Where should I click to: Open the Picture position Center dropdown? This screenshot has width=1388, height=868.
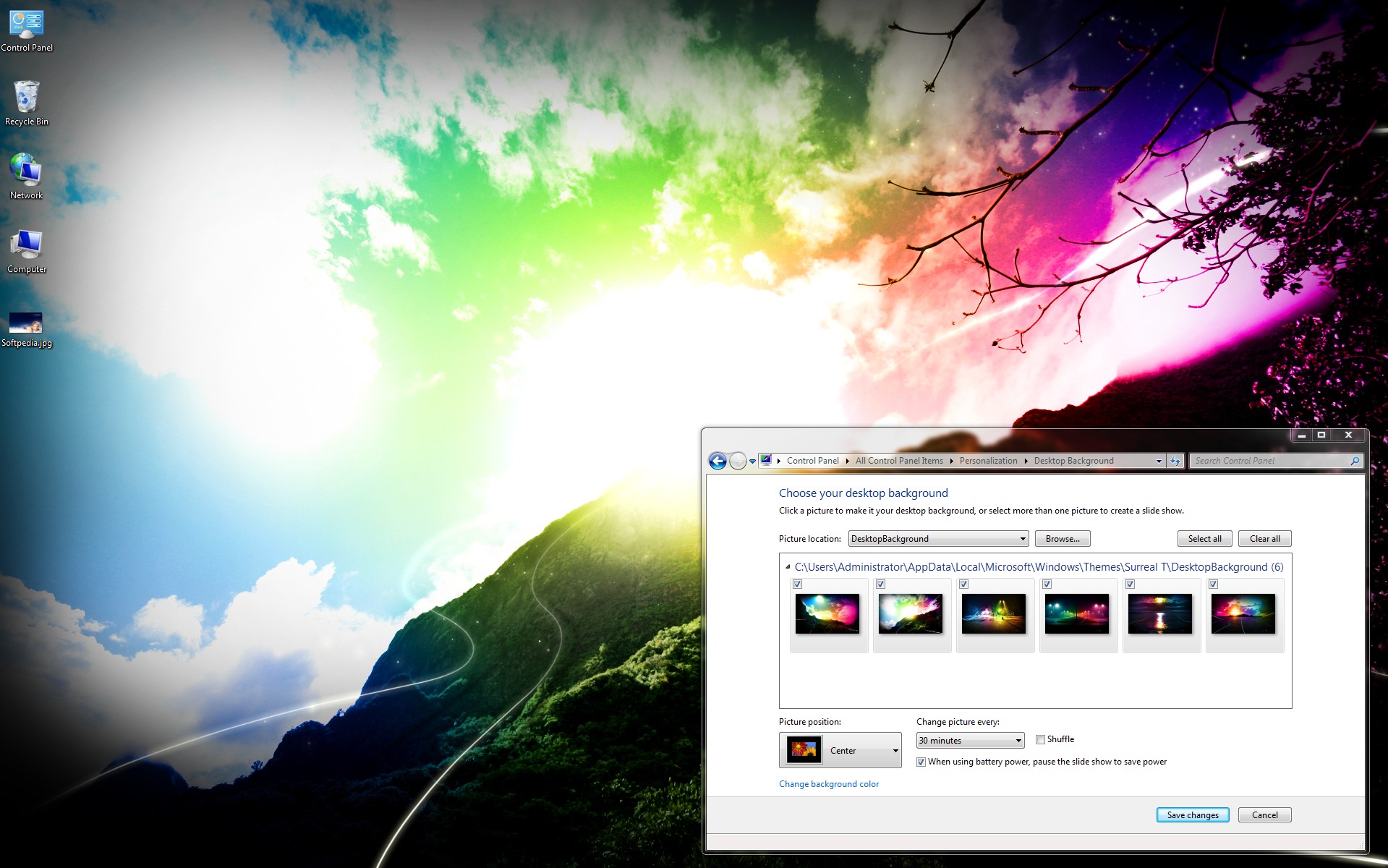[x=840, y=750]
